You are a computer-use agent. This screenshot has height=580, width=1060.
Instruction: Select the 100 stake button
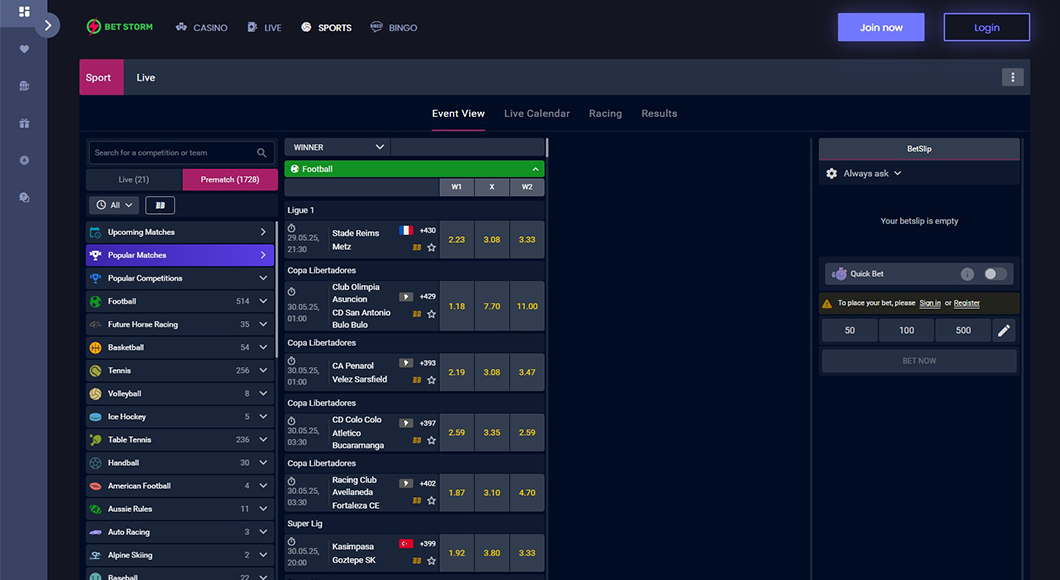tap(907, 331)
